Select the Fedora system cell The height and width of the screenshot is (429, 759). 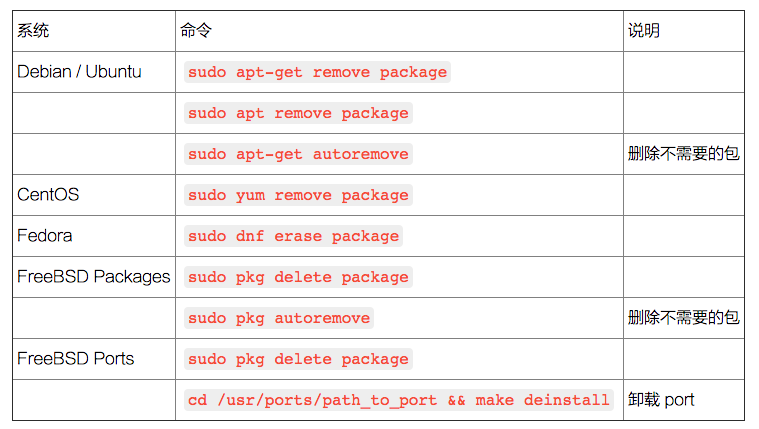(45, 236)
